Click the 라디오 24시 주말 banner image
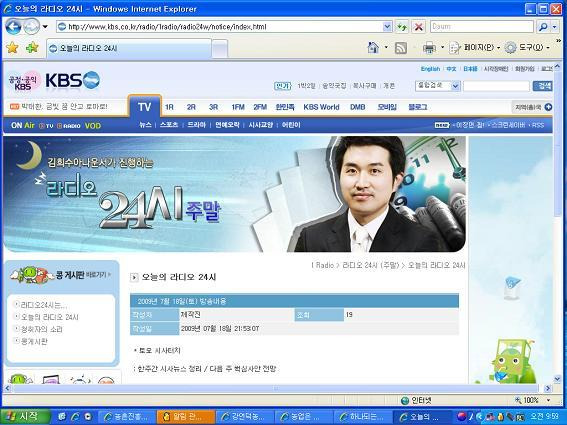This screenshot has width=567, height=425. (x=234, y=194)
